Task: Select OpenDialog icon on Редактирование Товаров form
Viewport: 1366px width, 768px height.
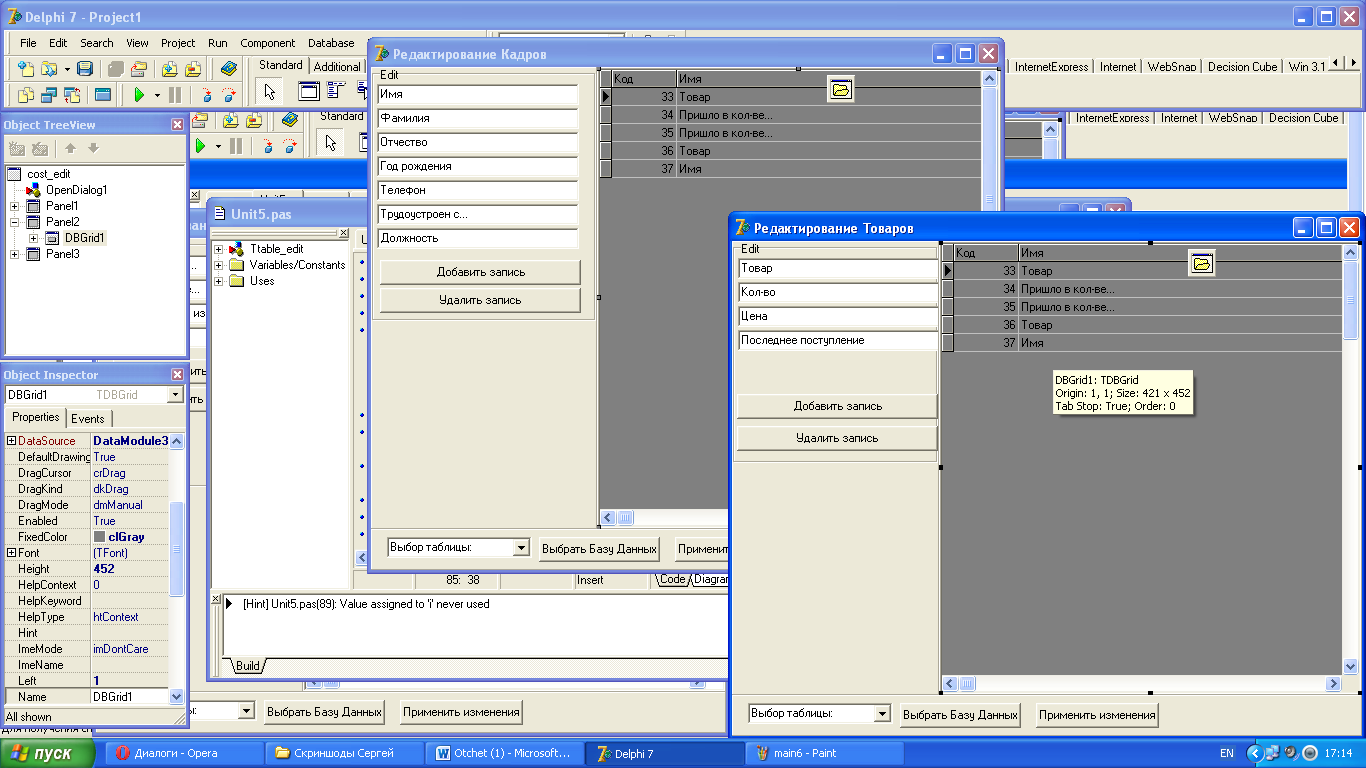Action: 1202,264
